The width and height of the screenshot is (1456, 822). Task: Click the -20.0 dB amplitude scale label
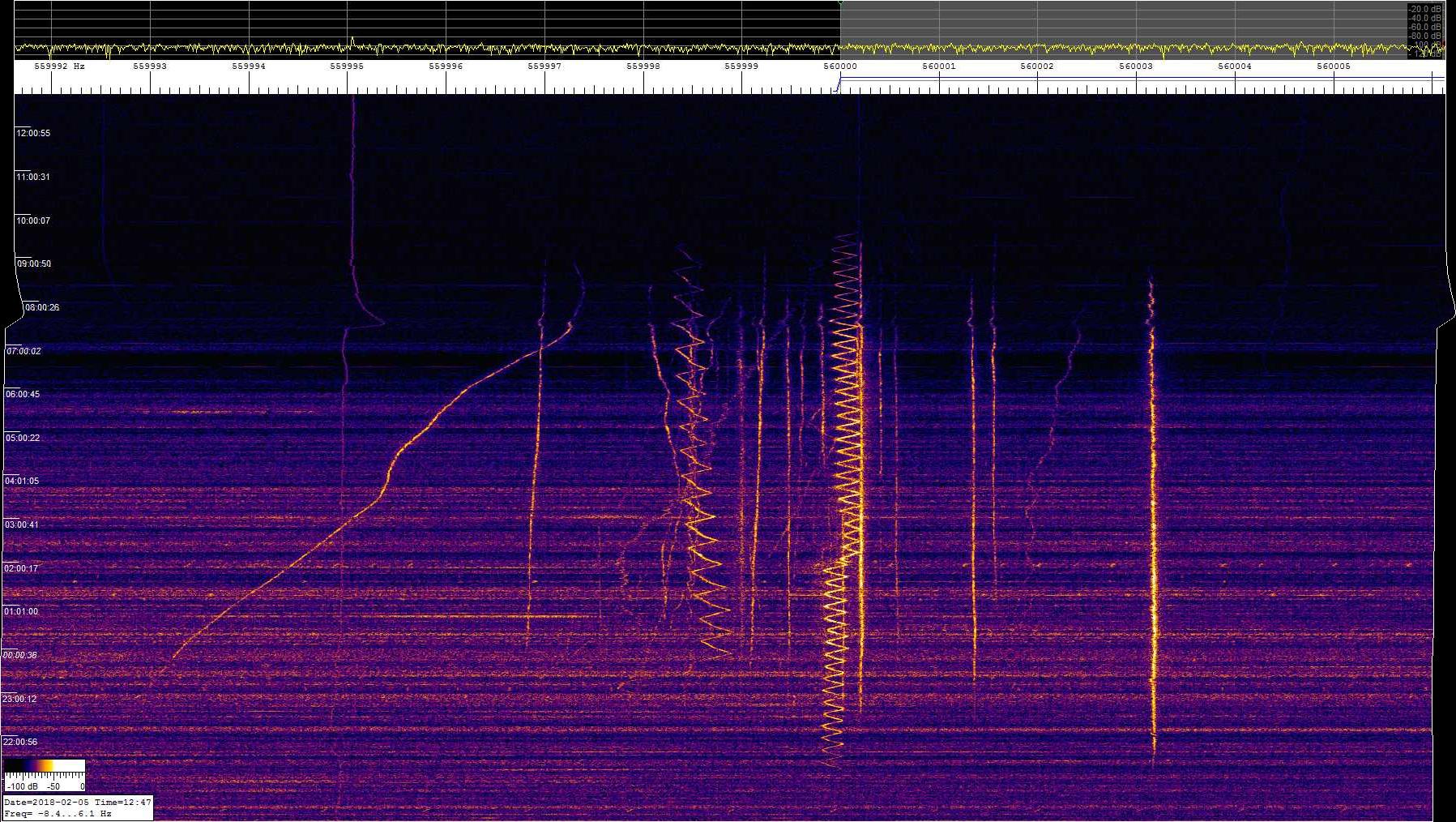tap(1425, 9)
